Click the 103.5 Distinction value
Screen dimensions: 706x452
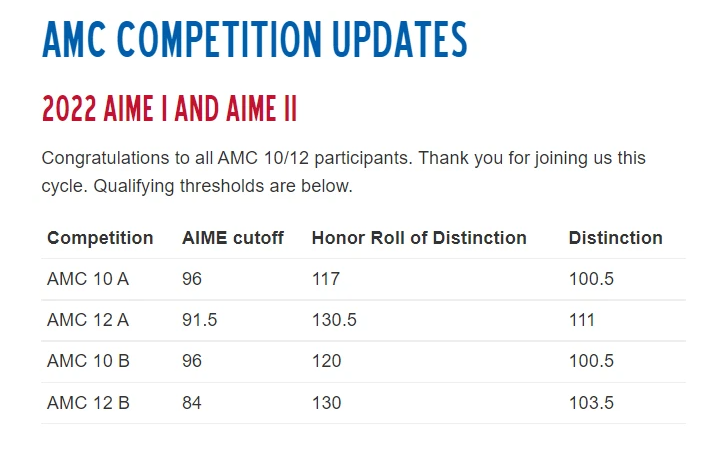[591, 403]
